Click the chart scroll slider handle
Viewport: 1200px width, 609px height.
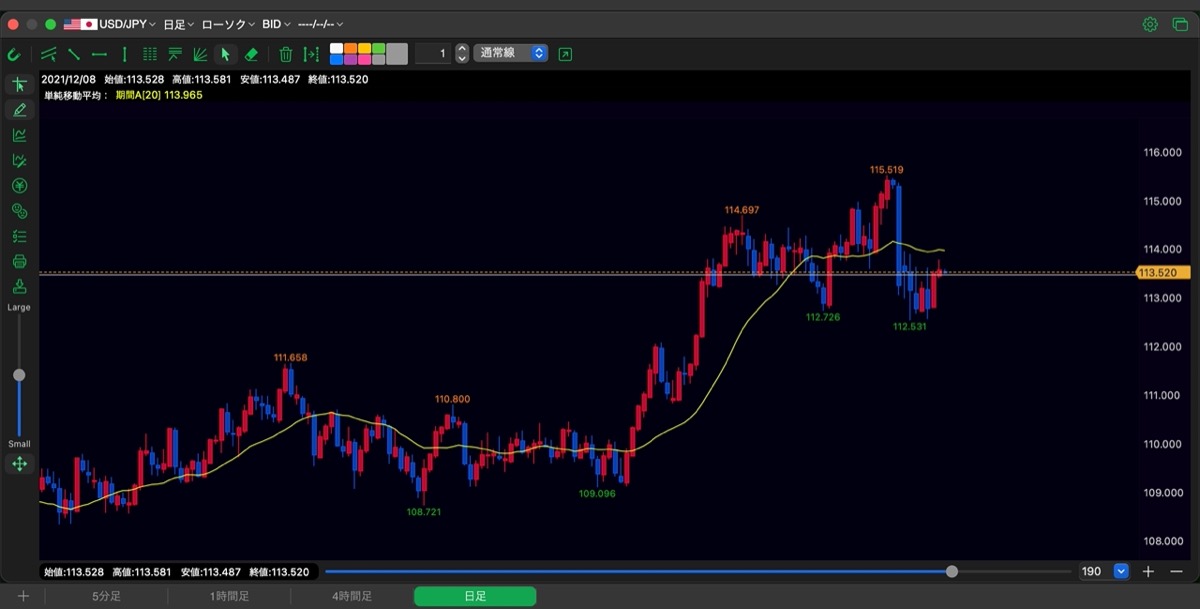pyautogui.click(x=952, y=572)
